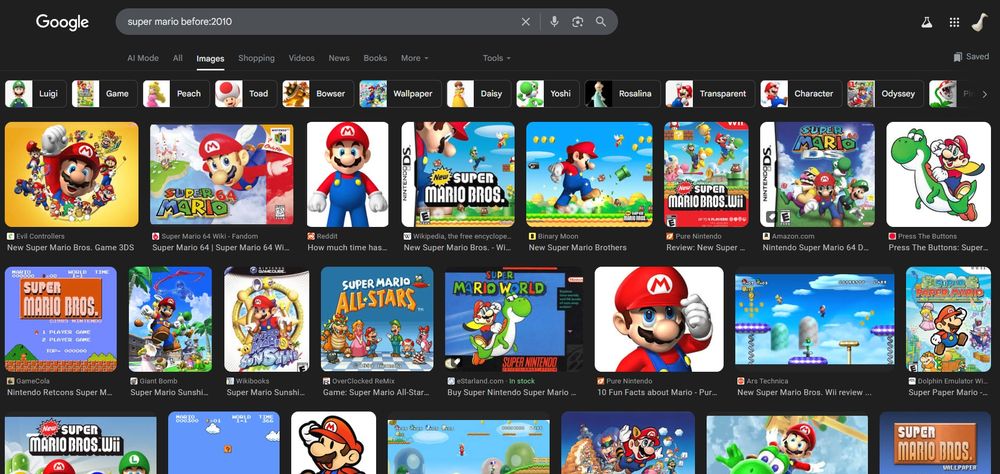Open the Videos tab

[302, 58]
